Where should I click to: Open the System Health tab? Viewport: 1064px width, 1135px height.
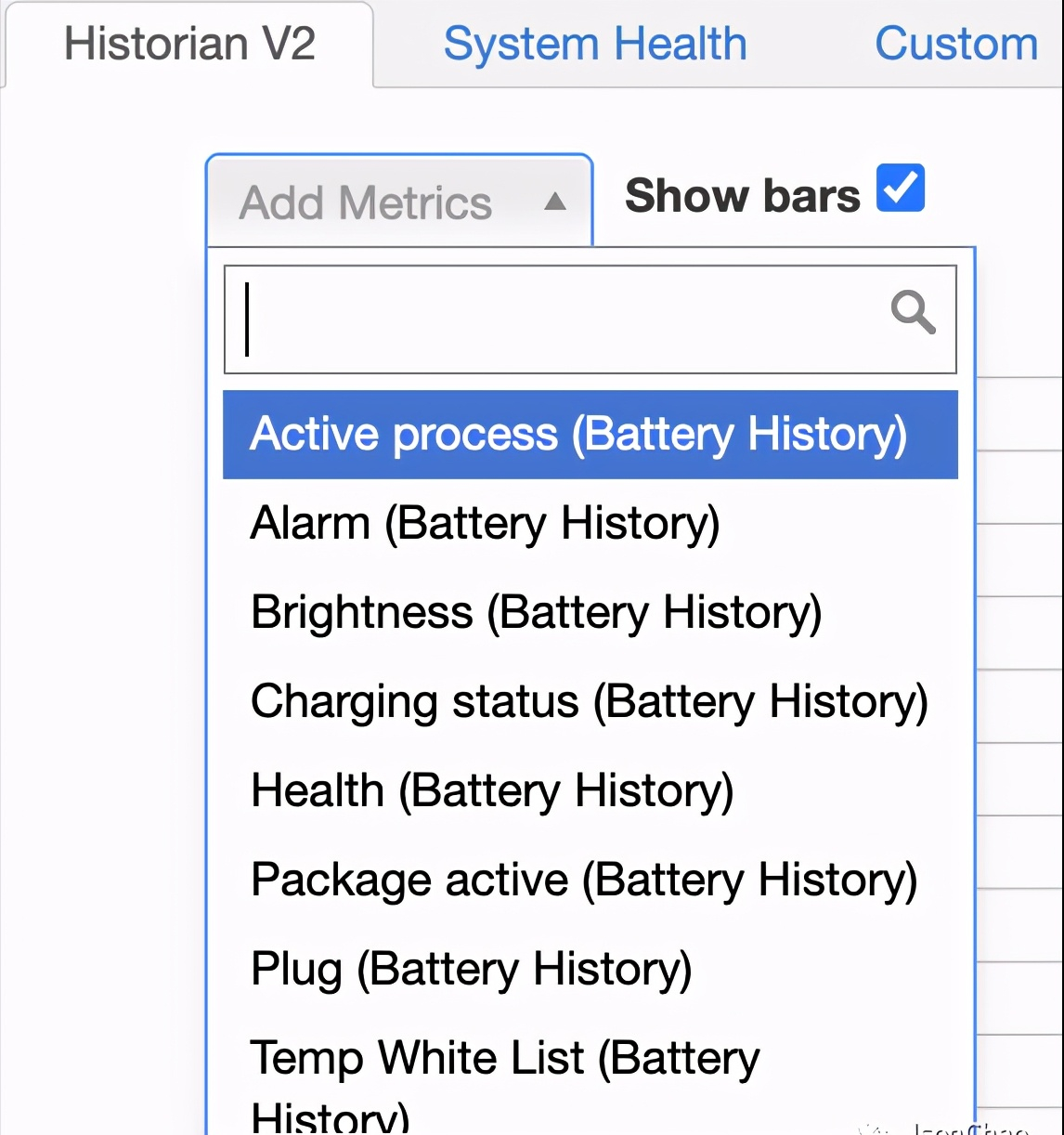pos(595,45)
